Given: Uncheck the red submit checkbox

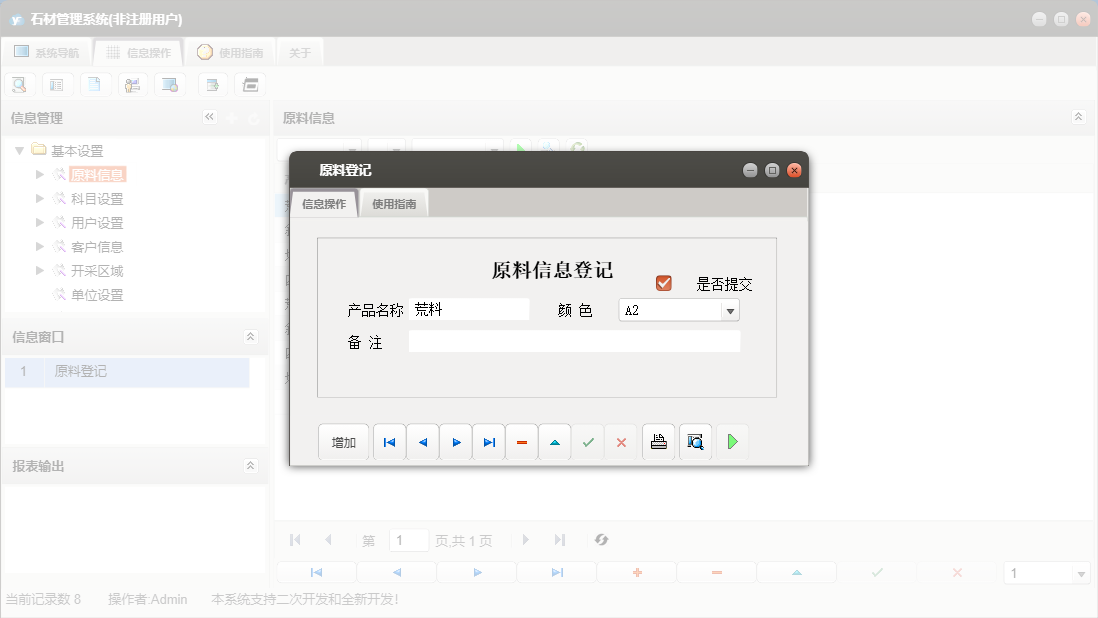Looking at the screenshot, I should pyautogui.click(x=663, y=282).
